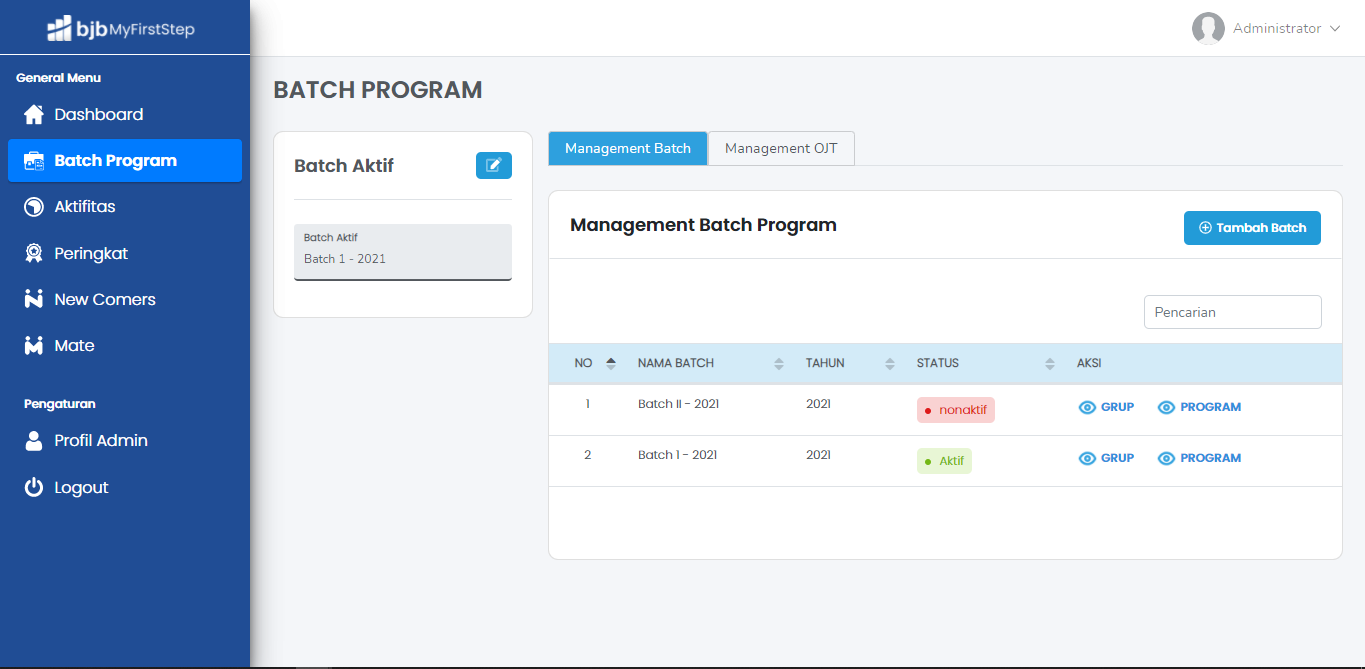Viewport: 1365px width, 669px height.
Task: Click the New Comers sidebar icon
Action: 34,299
